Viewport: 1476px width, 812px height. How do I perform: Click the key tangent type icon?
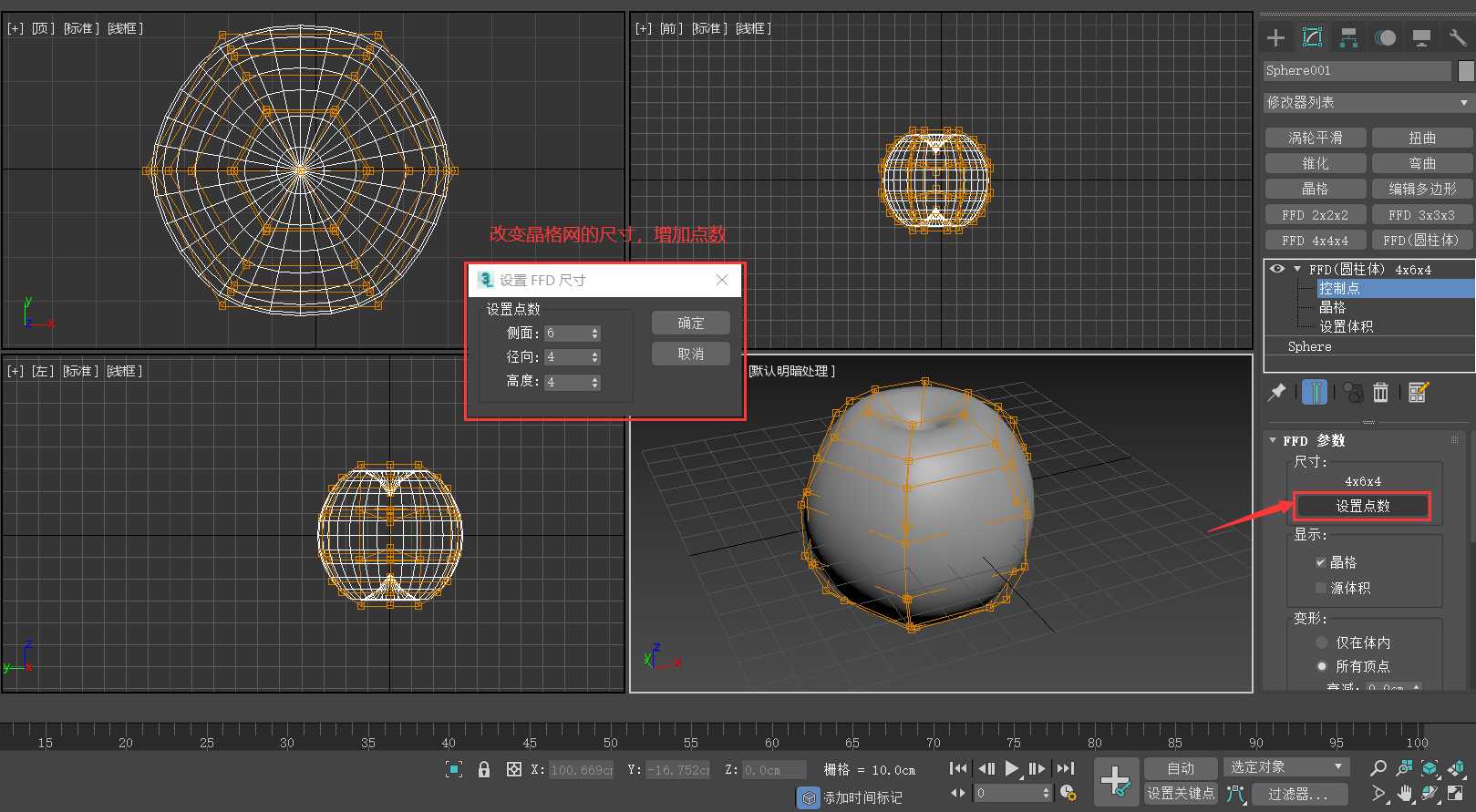(x=1236, y=794)
